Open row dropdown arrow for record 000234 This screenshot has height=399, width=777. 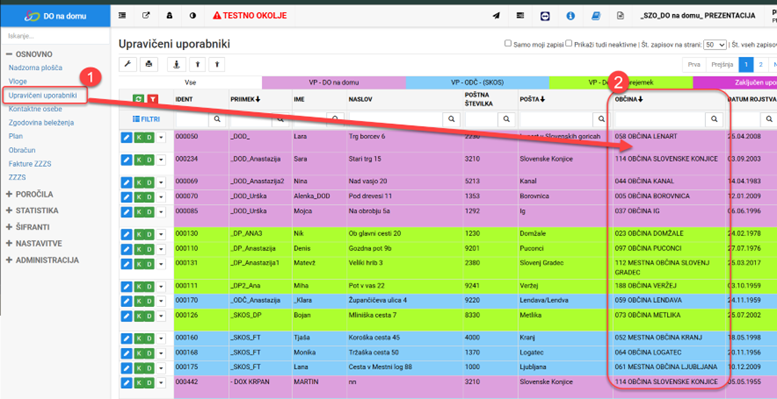tap(161, 160)
